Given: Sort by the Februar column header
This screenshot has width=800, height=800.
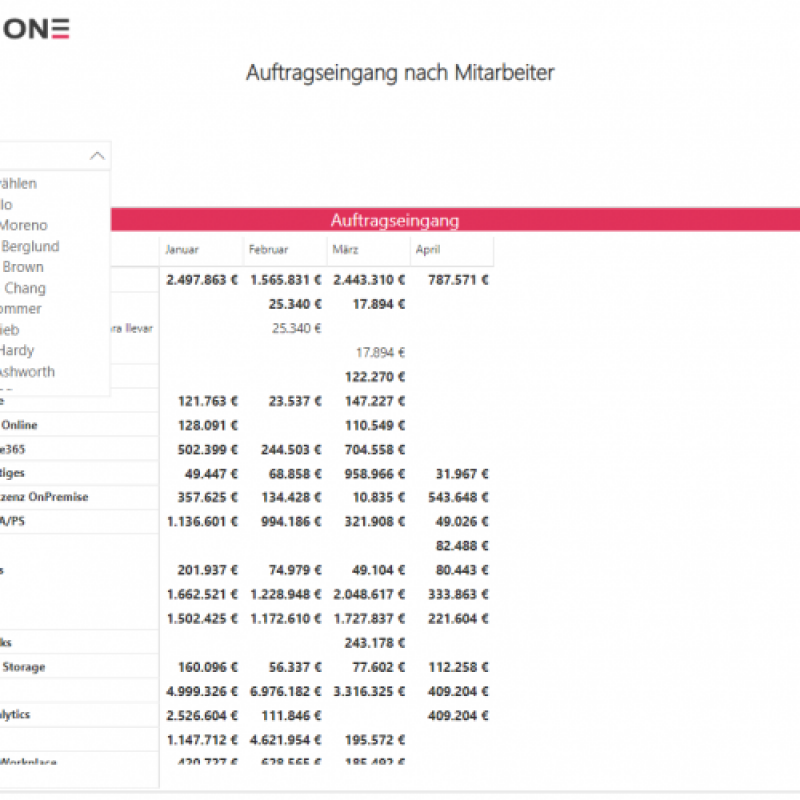Looking at the screenshot, I should [x=268, y=250].
